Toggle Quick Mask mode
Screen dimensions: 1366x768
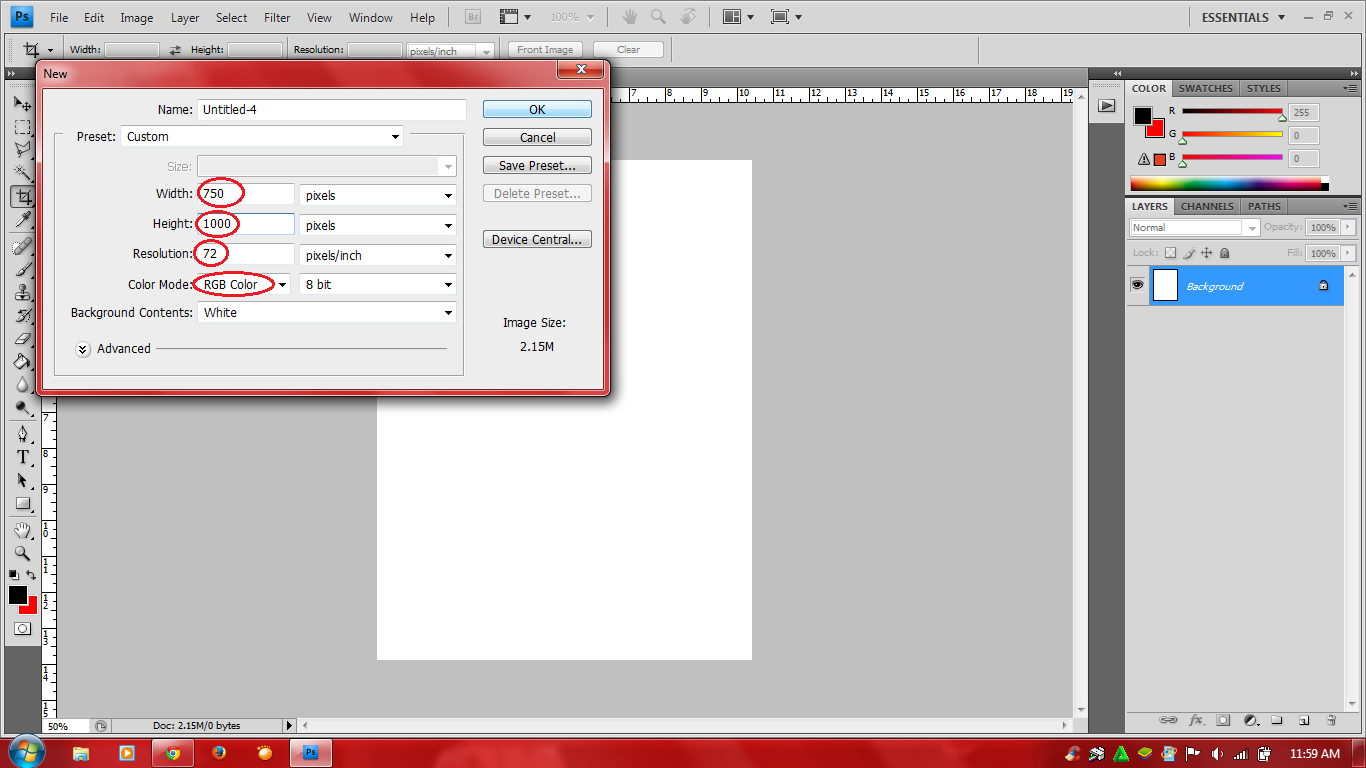point(22,629)
